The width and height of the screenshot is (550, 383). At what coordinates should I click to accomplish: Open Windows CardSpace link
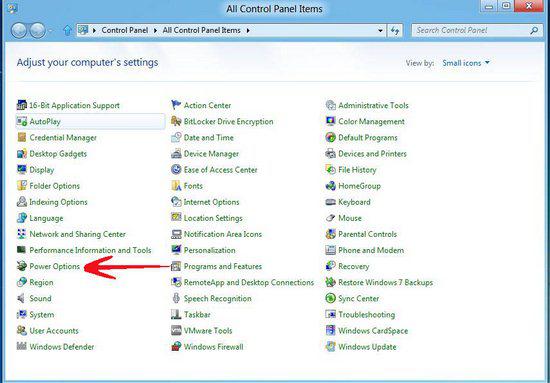[x=373, y=331]
